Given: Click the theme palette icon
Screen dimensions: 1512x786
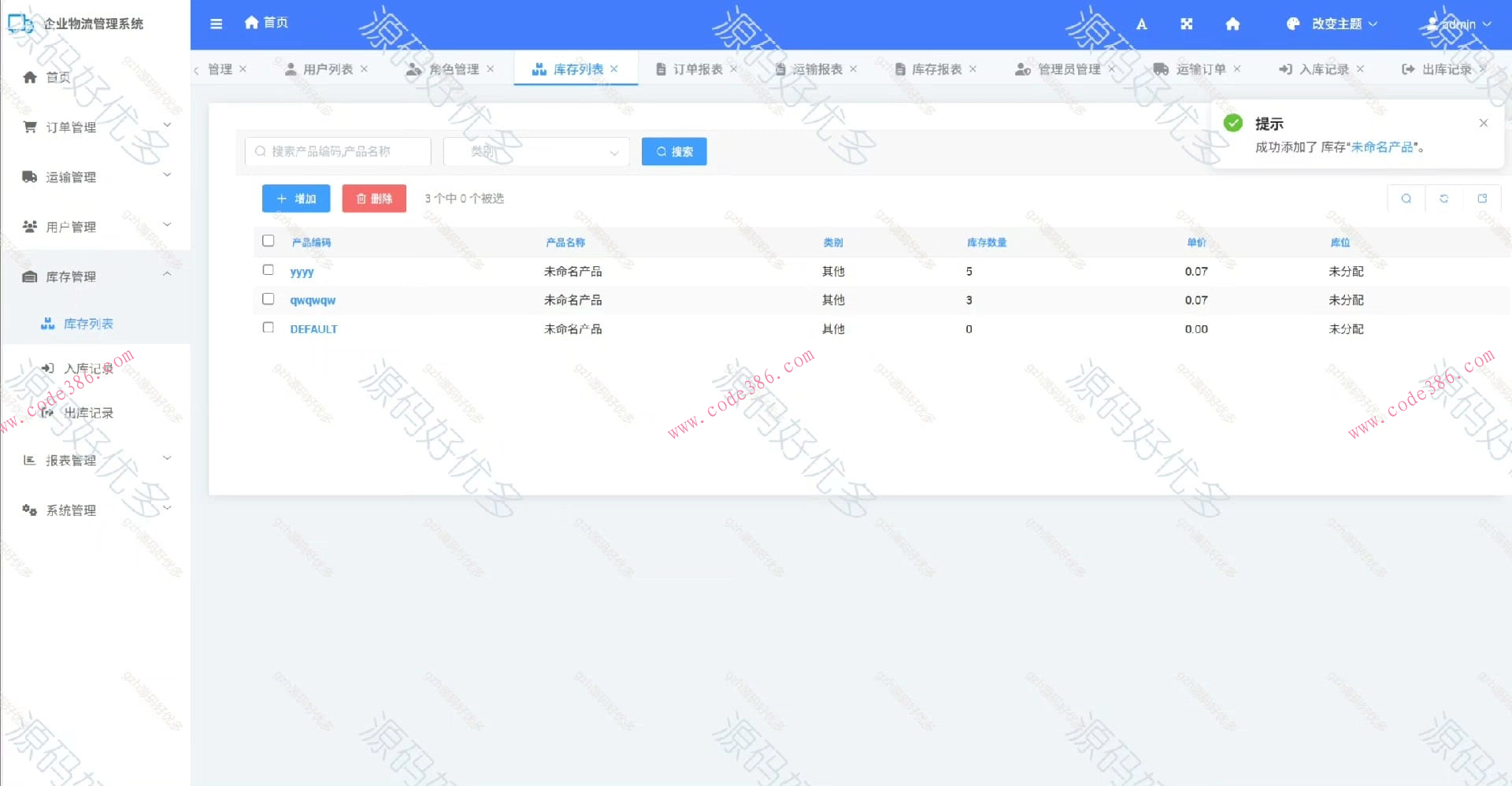Looking at the screenshot, I should coord(1292,24).
